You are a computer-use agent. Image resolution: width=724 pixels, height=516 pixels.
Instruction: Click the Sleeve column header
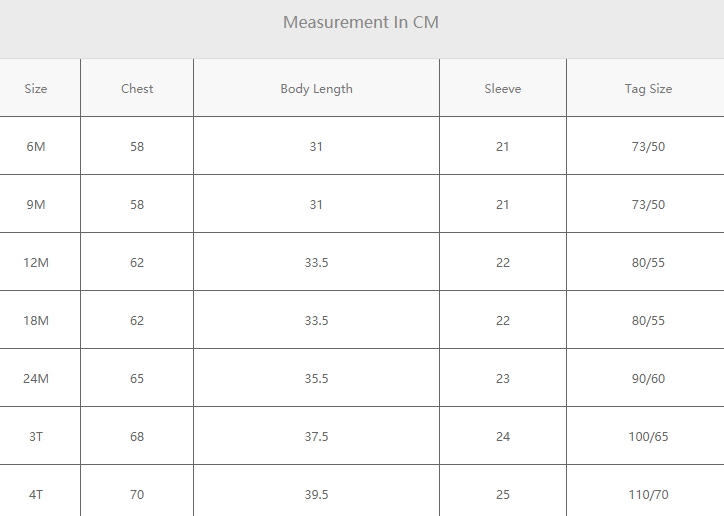point(502,88)
